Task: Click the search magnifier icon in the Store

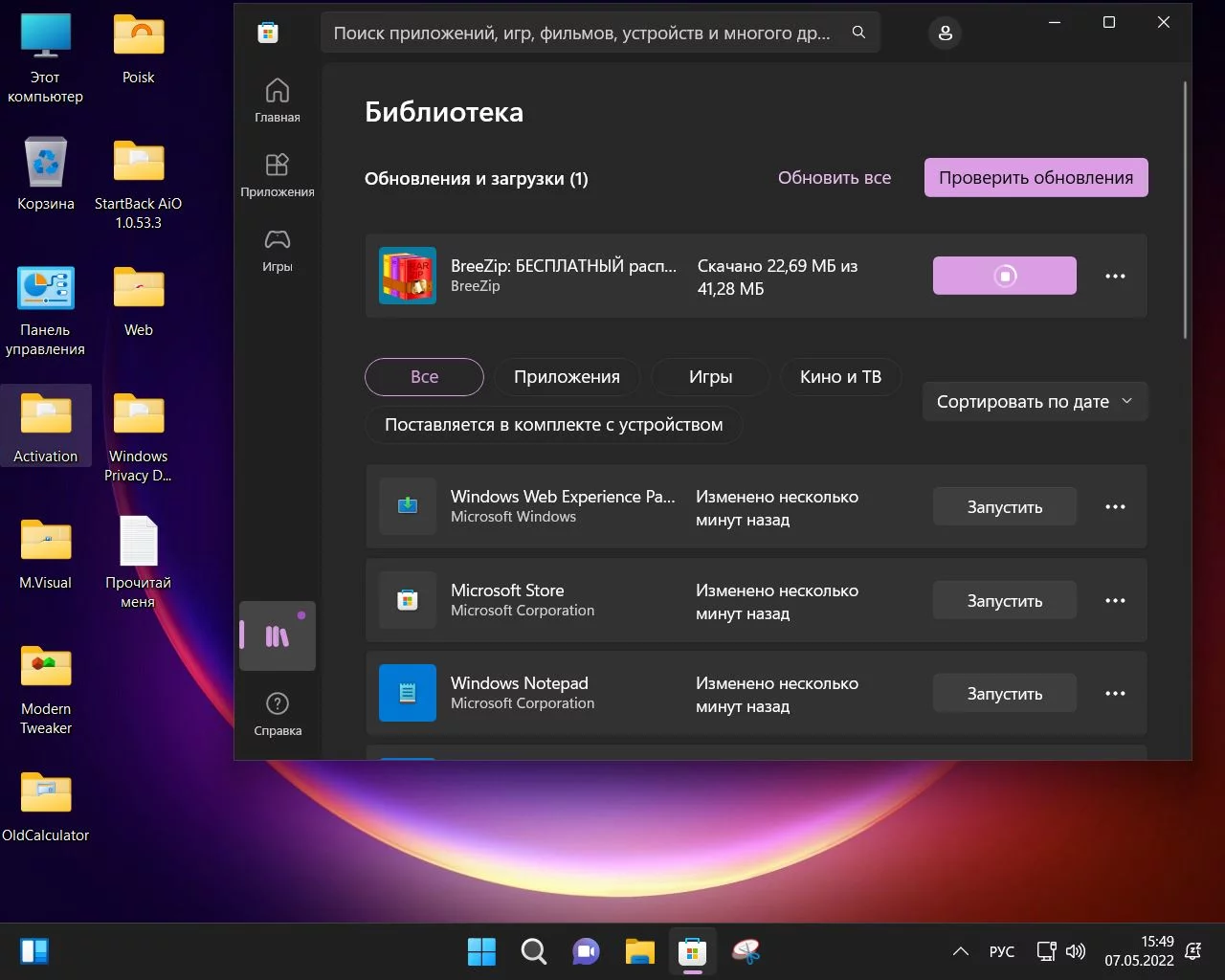Action: point(858,33)
